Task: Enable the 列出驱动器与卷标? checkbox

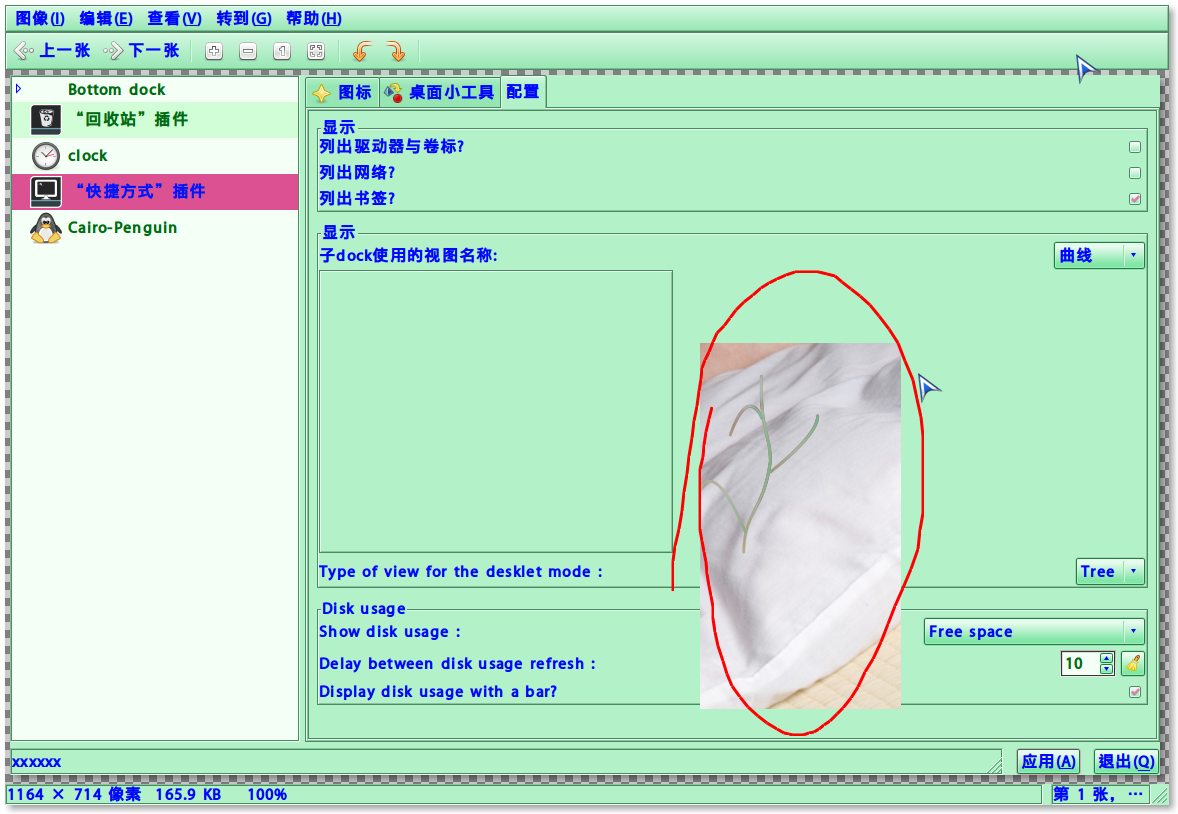Action: click(1134, 147)
